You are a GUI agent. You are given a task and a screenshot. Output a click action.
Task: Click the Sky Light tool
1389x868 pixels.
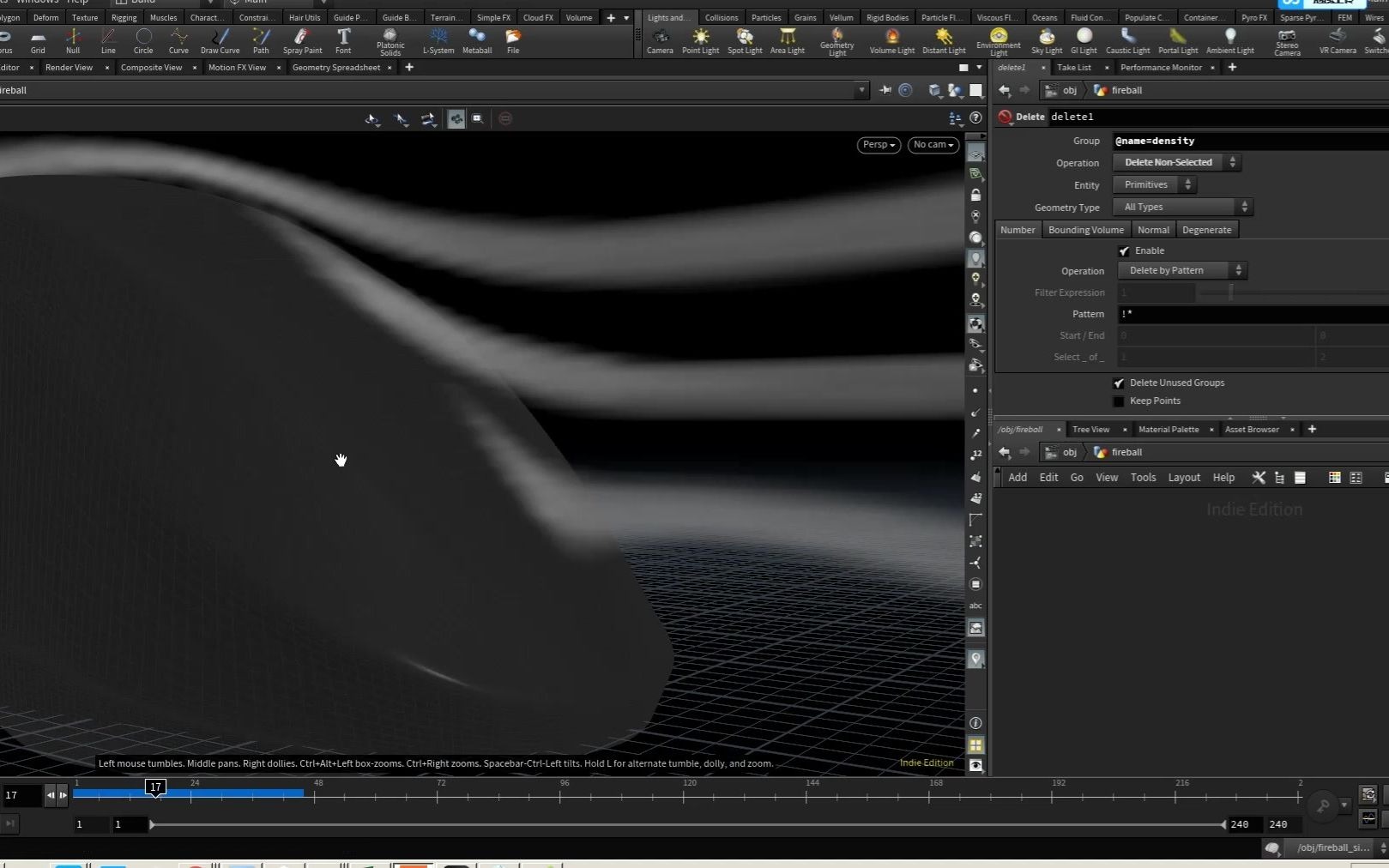pyautogui.click(x=1046, y=39)
